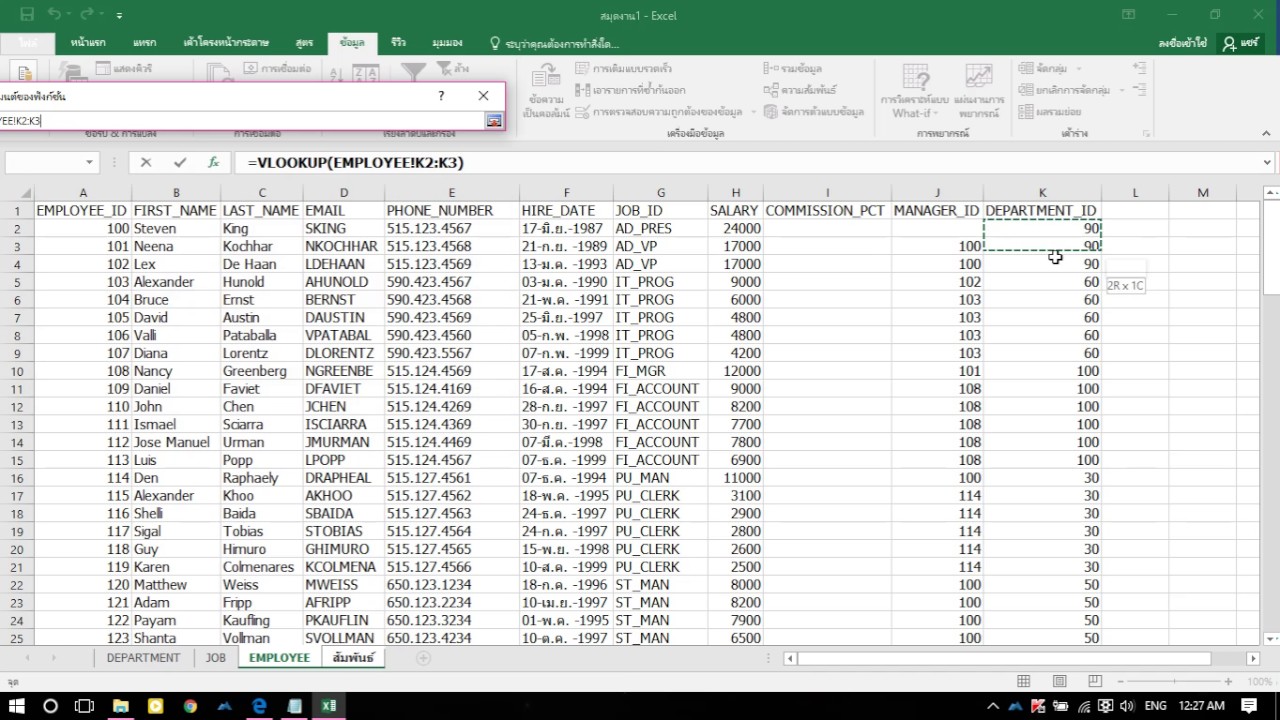Add a new sheet with plus button
Screen dimensions: 1280x720
point(423,658)
